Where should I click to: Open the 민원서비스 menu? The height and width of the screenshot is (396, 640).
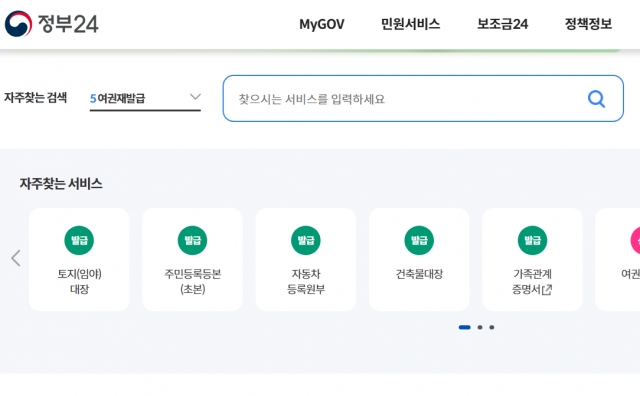pyautogui.click(x=410, y=24)
